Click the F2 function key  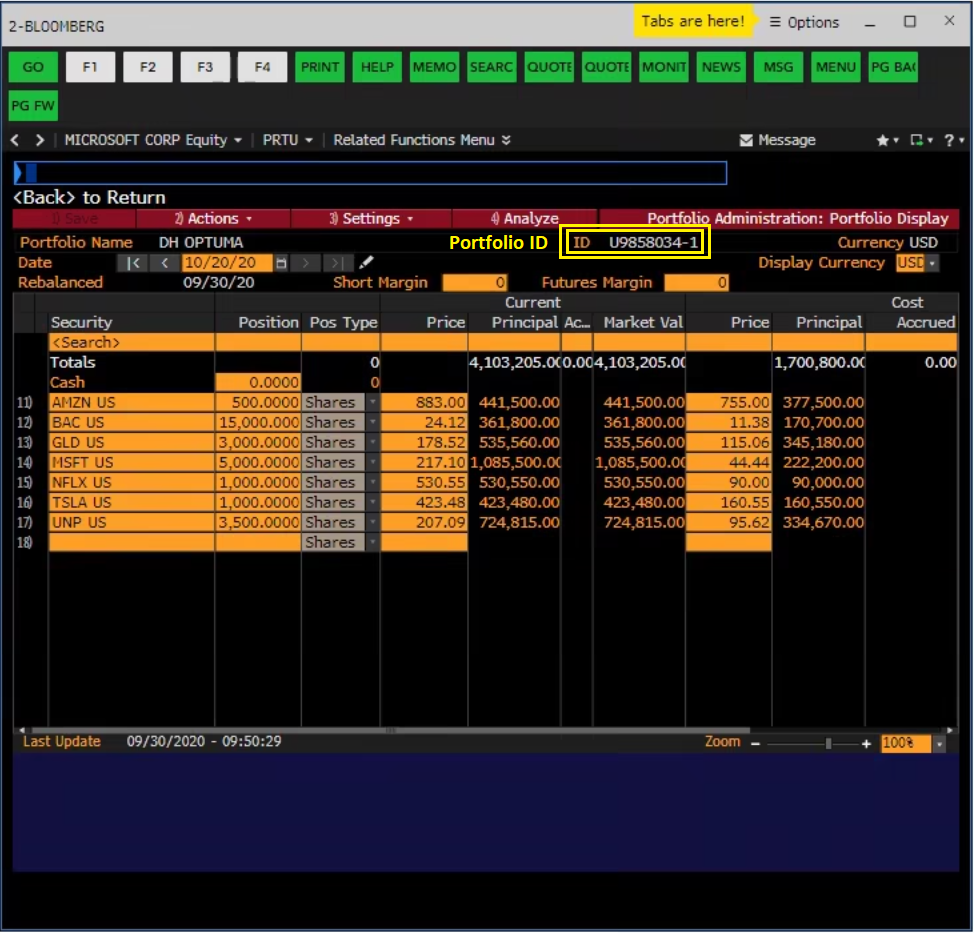click(x=148, y=67)
